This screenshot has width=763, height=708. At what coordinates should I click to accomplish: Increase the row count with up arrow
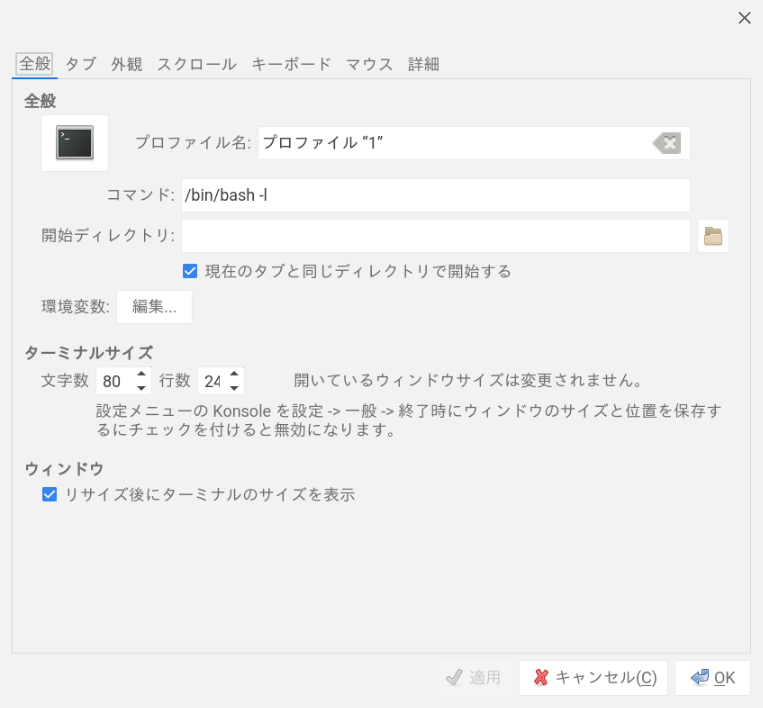(234, 374)
